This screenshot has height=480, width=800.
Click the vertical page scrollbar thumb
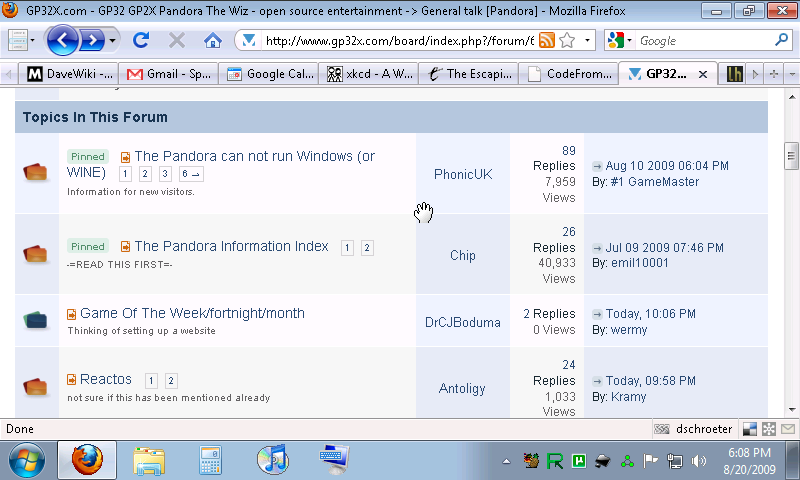pyautogui.click(x=790, y=155)
